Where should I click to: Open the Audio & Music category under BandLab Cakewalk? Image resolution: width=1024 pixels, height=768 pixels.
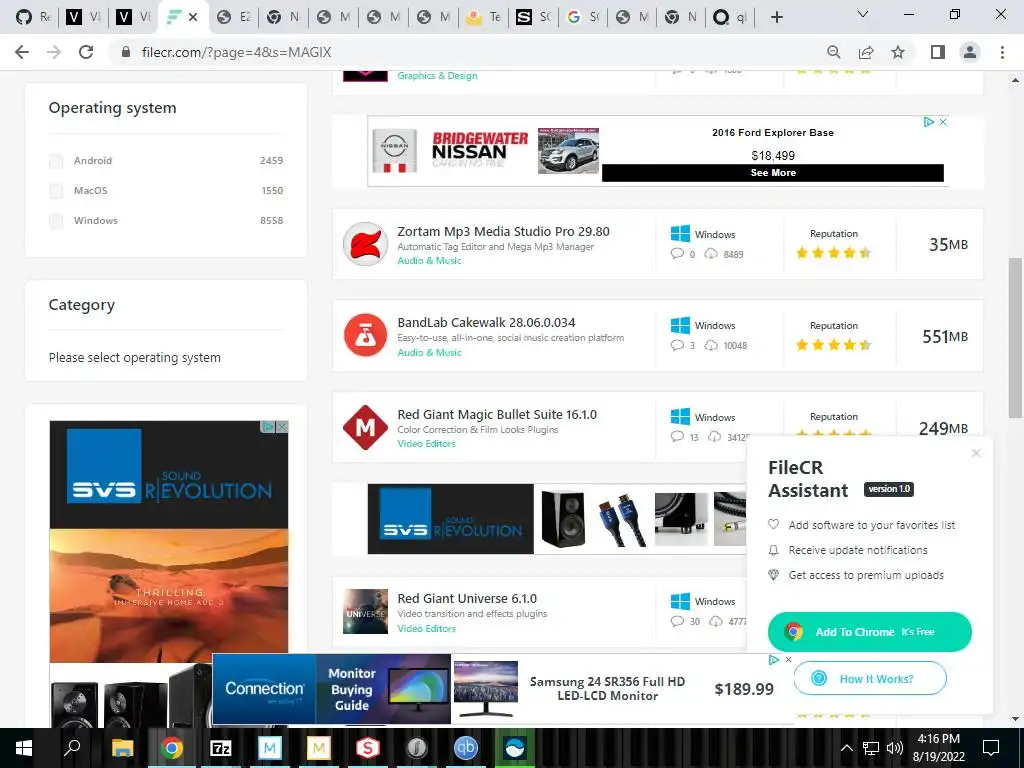(429, 353)
